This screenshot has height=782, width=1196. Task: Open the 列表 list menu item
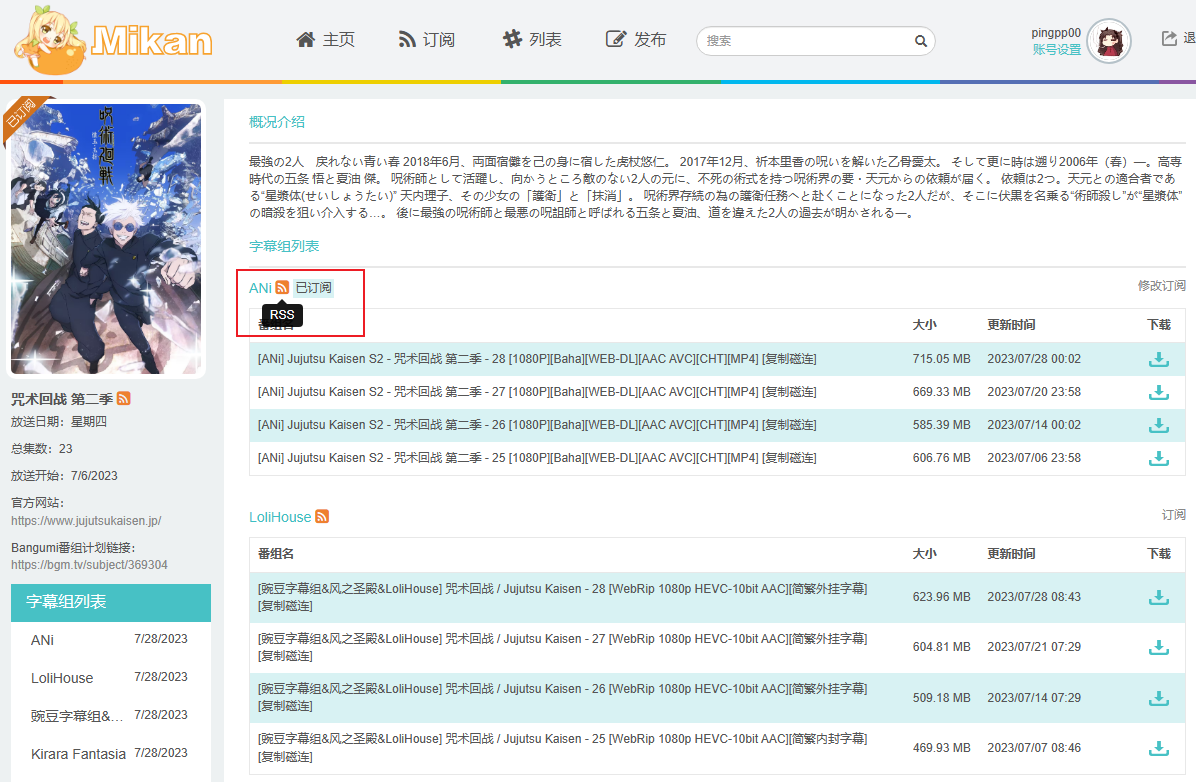pos(532,40)
